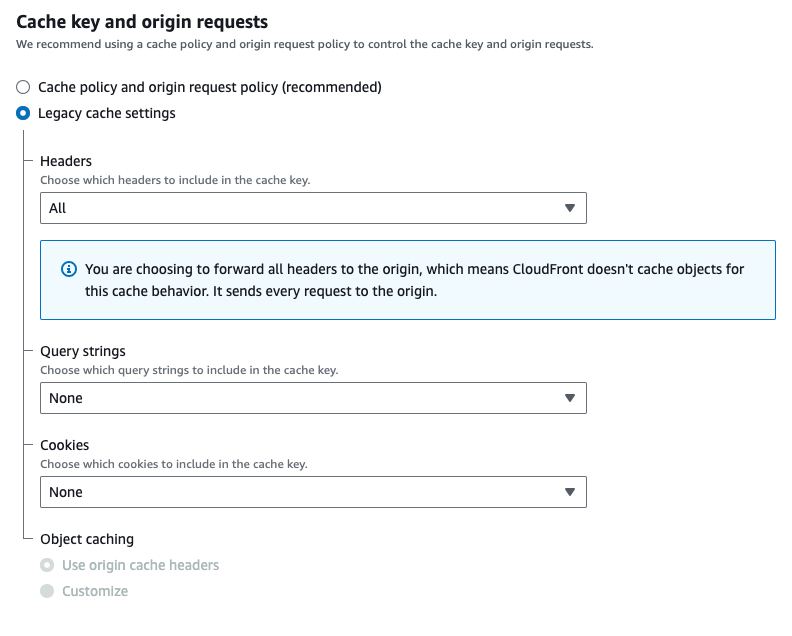Select the Legacy cache settings radio button
This screenshot has height=636, width=792.
point(23,113)
